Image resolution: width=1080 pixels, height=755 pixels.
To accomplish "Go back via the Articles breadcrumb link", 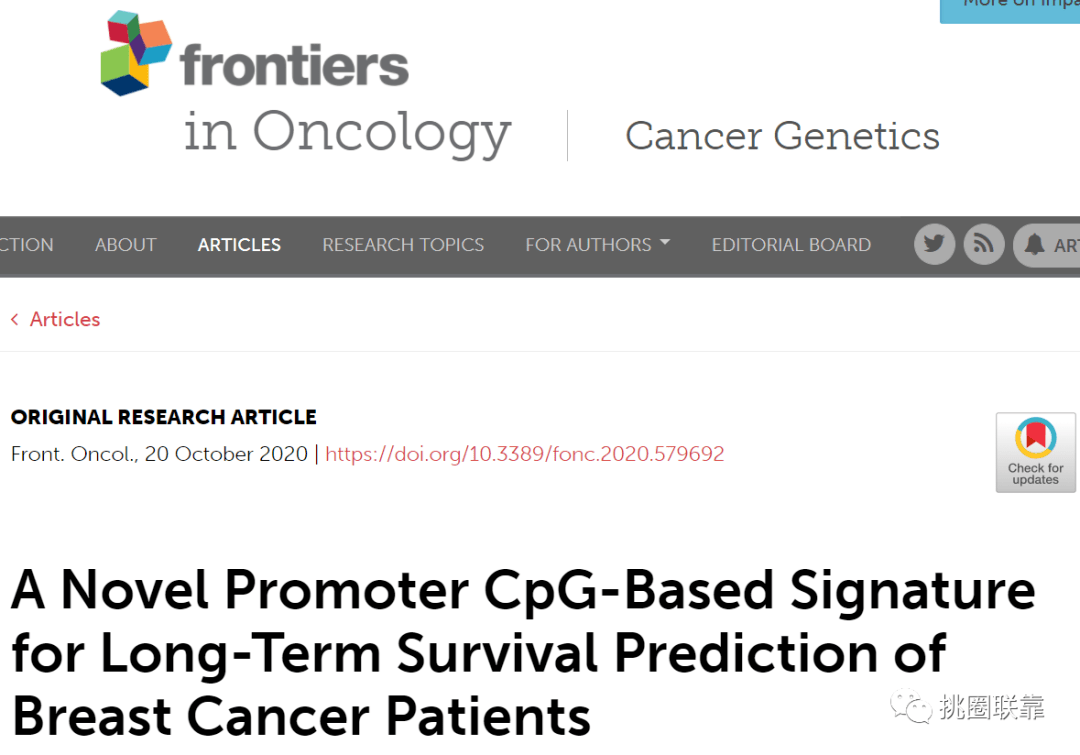I will click(64, 319).
